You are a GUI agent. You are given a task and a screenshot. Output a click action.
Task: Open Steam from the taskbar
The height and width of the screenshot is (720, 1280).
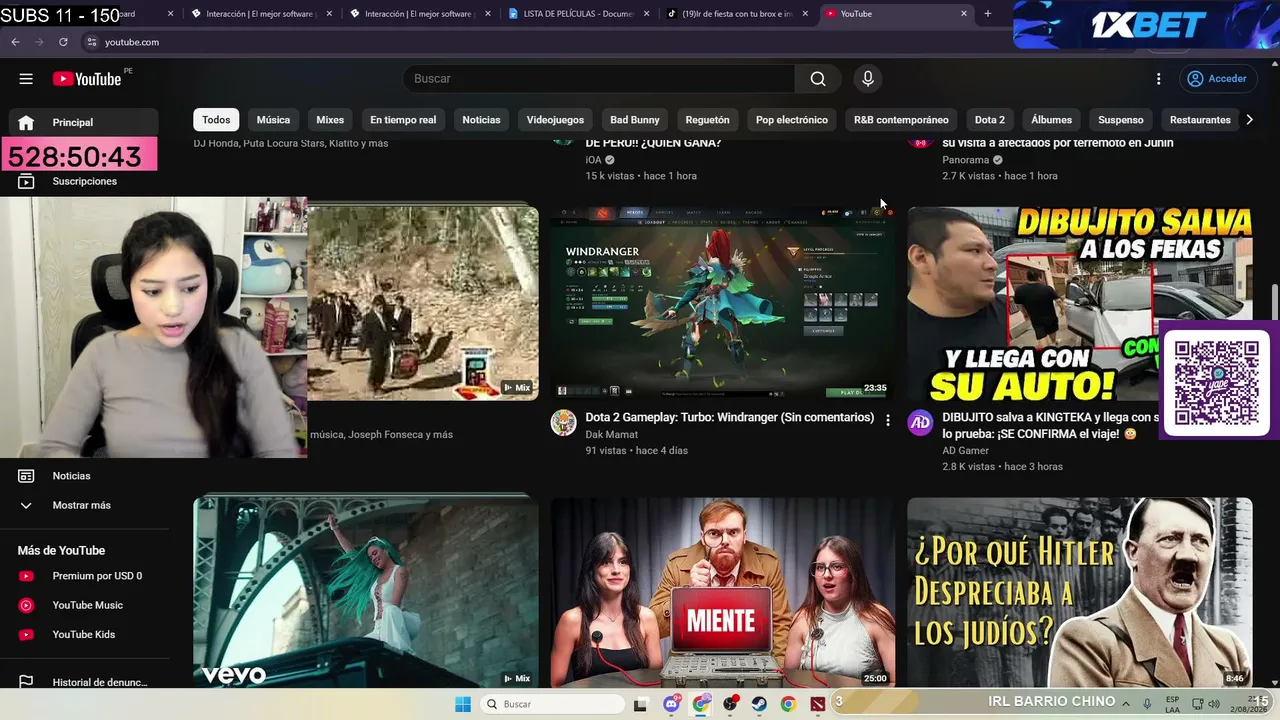click(x=760, y=704)
